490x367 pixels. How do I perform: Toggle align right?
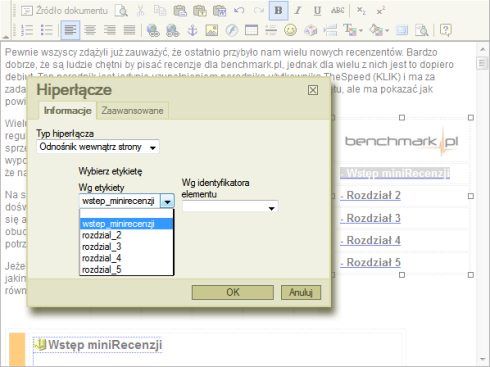click(x=110, y=30)
